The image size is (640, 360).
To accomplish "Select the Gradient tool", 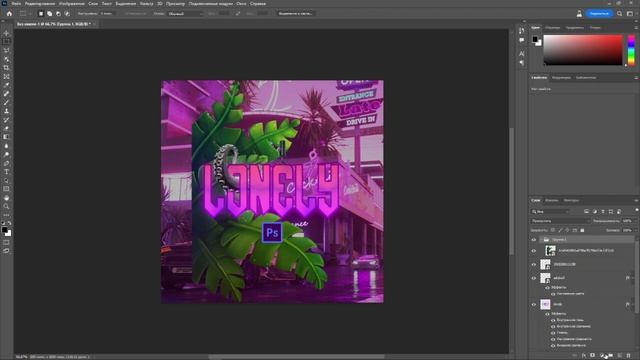I will click(x=6, y=137).
